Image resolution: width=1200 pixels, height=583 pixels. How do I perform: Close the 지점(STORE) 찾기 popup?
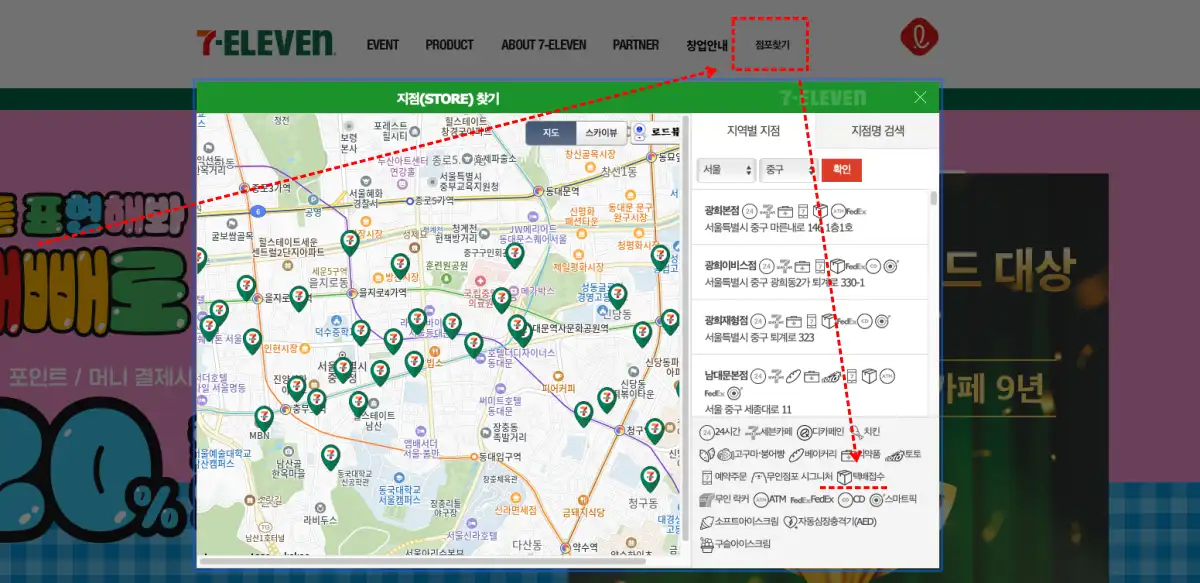click(921, 97)
